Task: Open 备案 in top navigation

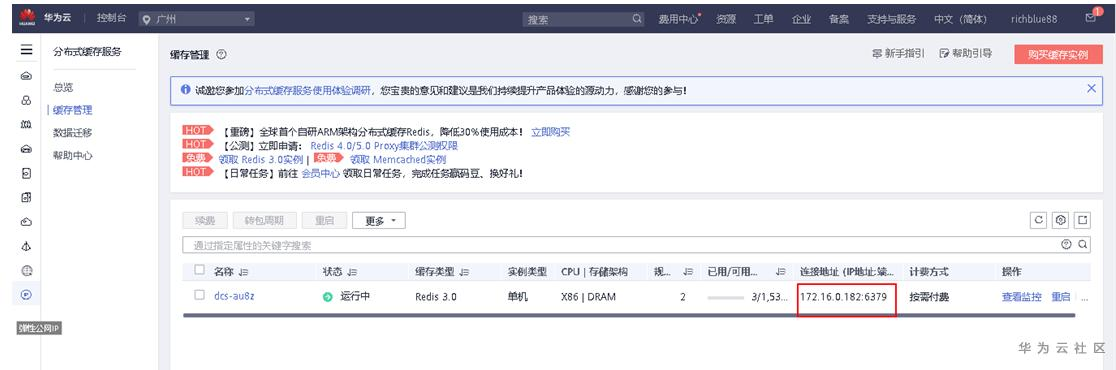Action: [x=838, y=19]
